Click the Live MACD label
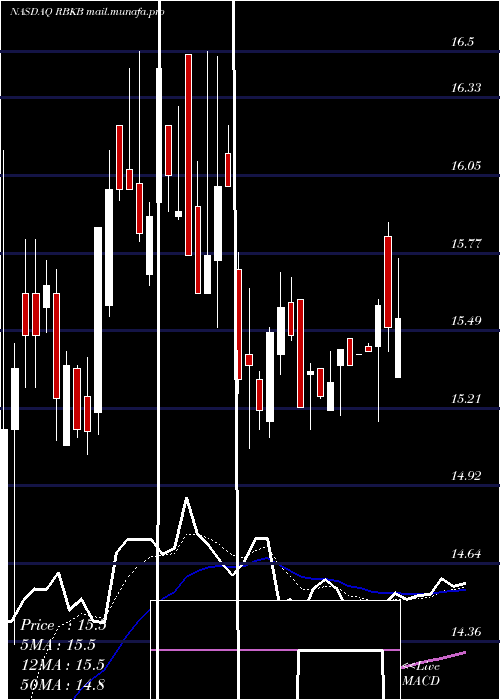The image size is (500, 700). (421, 674)
